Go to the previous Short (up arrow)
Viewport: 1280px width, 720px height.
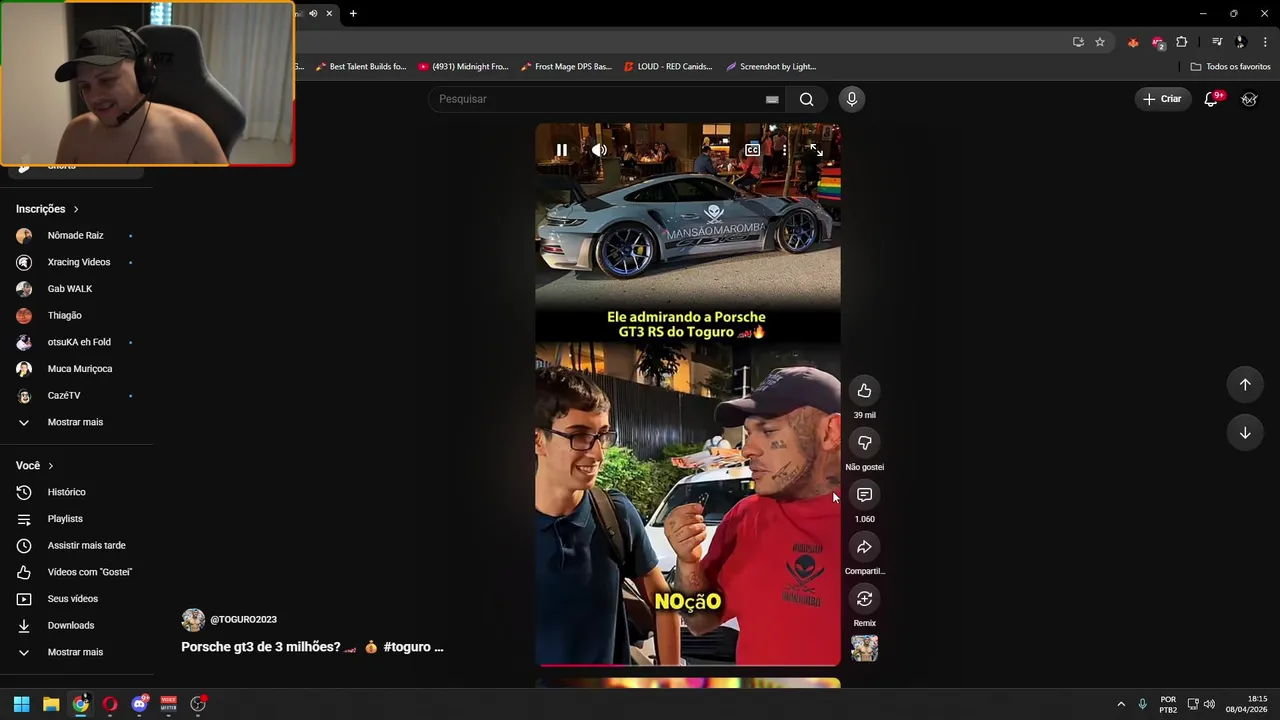tap(1245, 385)
